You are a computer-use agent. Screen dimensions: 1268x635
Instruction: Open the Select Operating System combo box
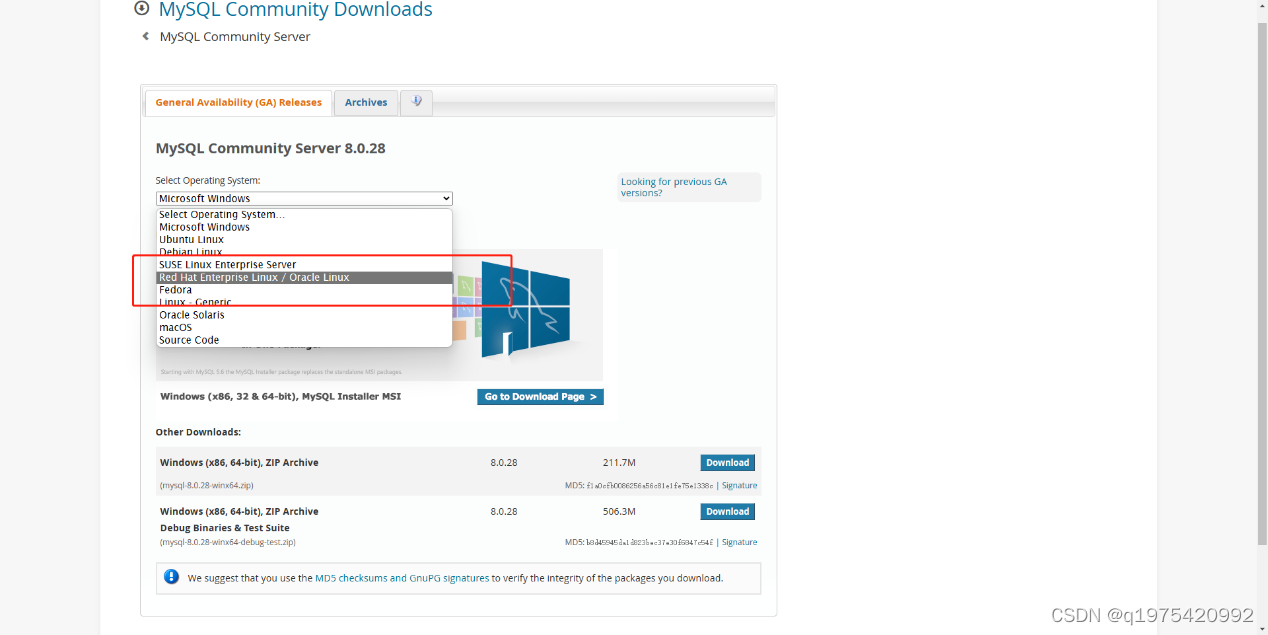pyautogui.click(x=304, y=198)
